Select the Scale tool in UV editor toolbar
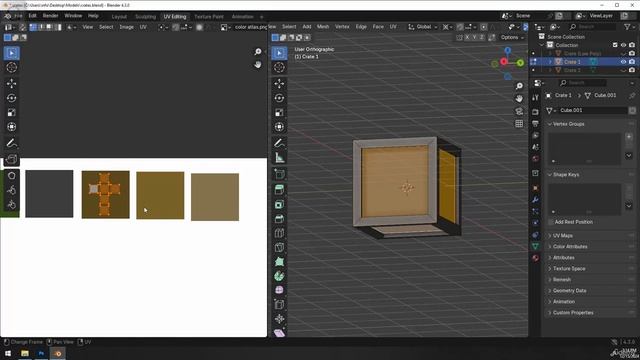Viewport: 640px width, 360px height. (x=11, y=112)
